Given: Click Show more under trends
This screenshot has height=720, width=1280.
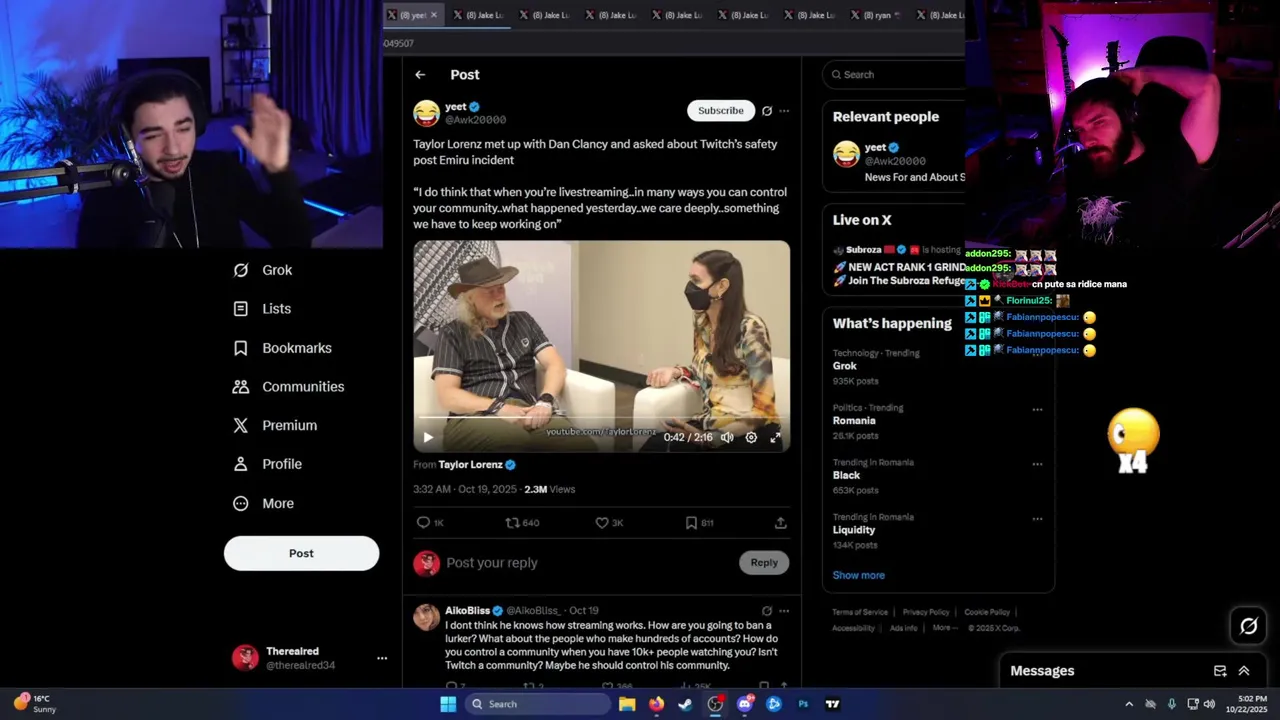Looking at the screenshot, I should 859,575.
